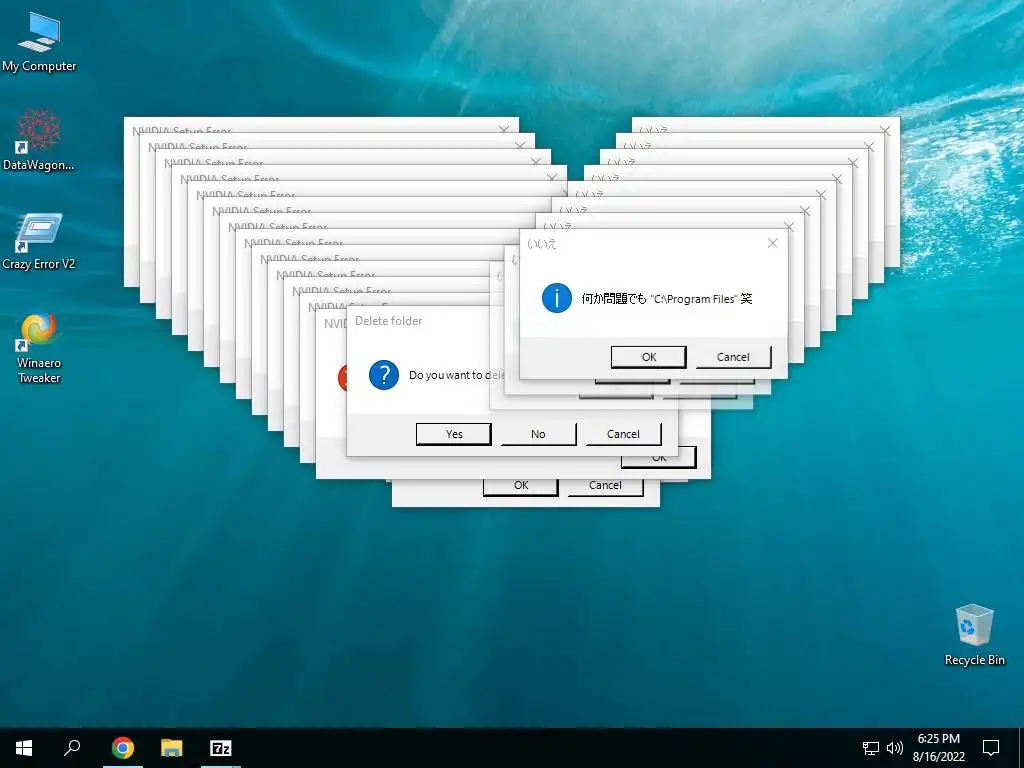Click the blue info icon in the Japanese dialog
Screen dimensions: 1024x768
556,298
